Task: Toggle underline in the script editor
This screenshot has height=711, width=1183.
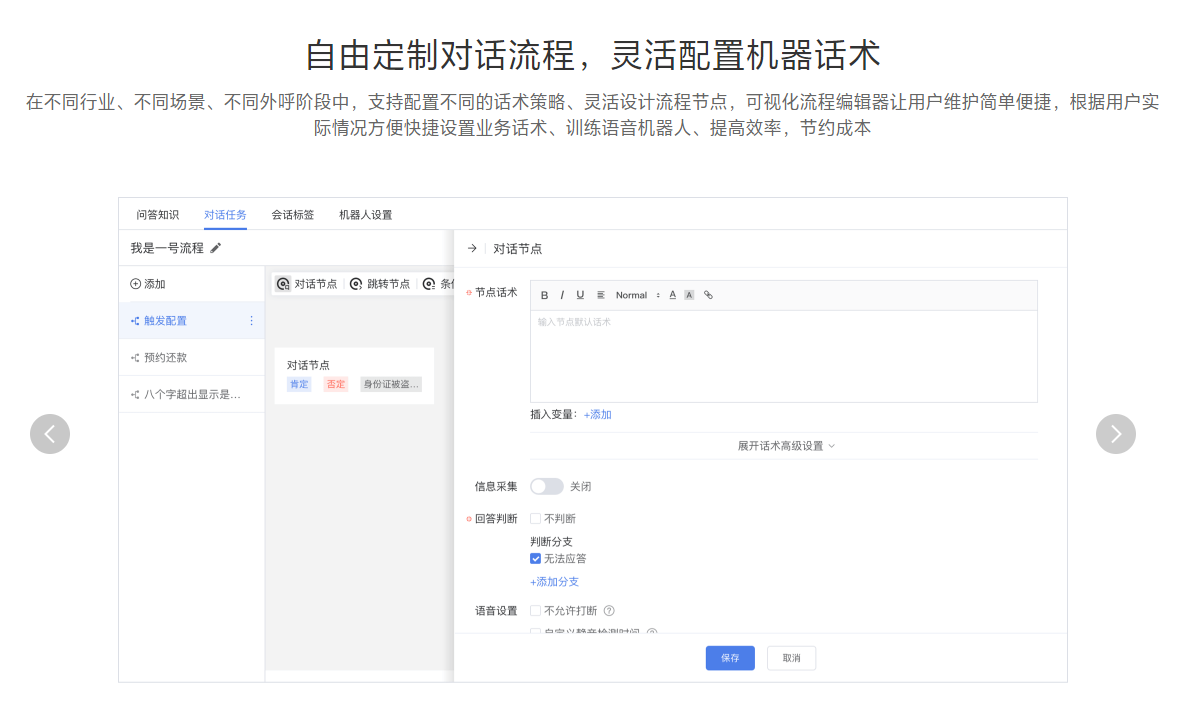Action: pyautogui.click(x=580, y=295)
